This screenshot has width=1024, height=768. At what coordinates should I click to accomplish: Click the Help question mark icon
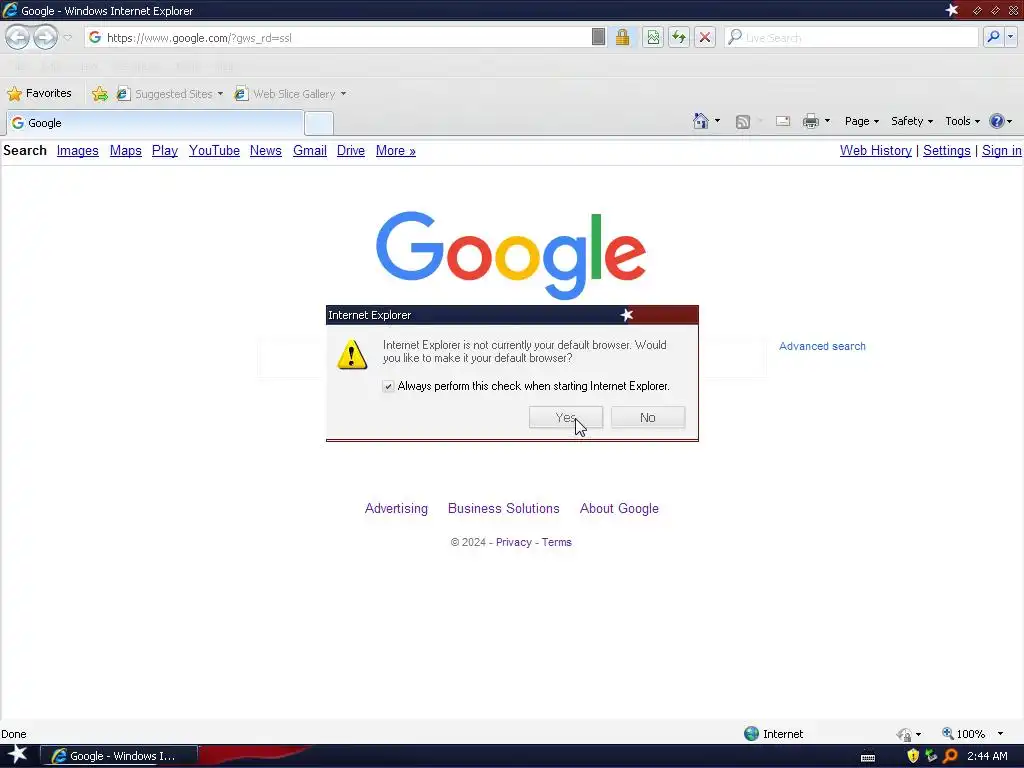click(997, 121)
